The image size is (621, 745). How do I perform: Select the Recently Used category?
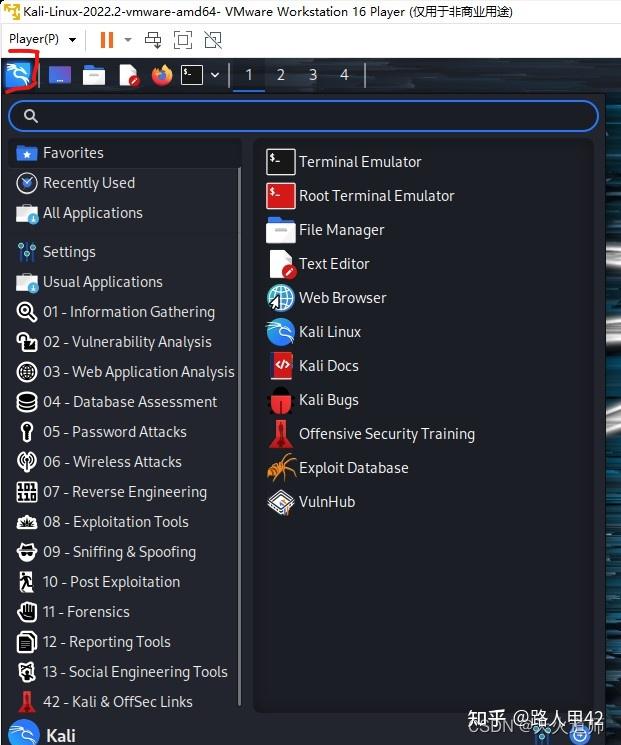click(124, 183)
